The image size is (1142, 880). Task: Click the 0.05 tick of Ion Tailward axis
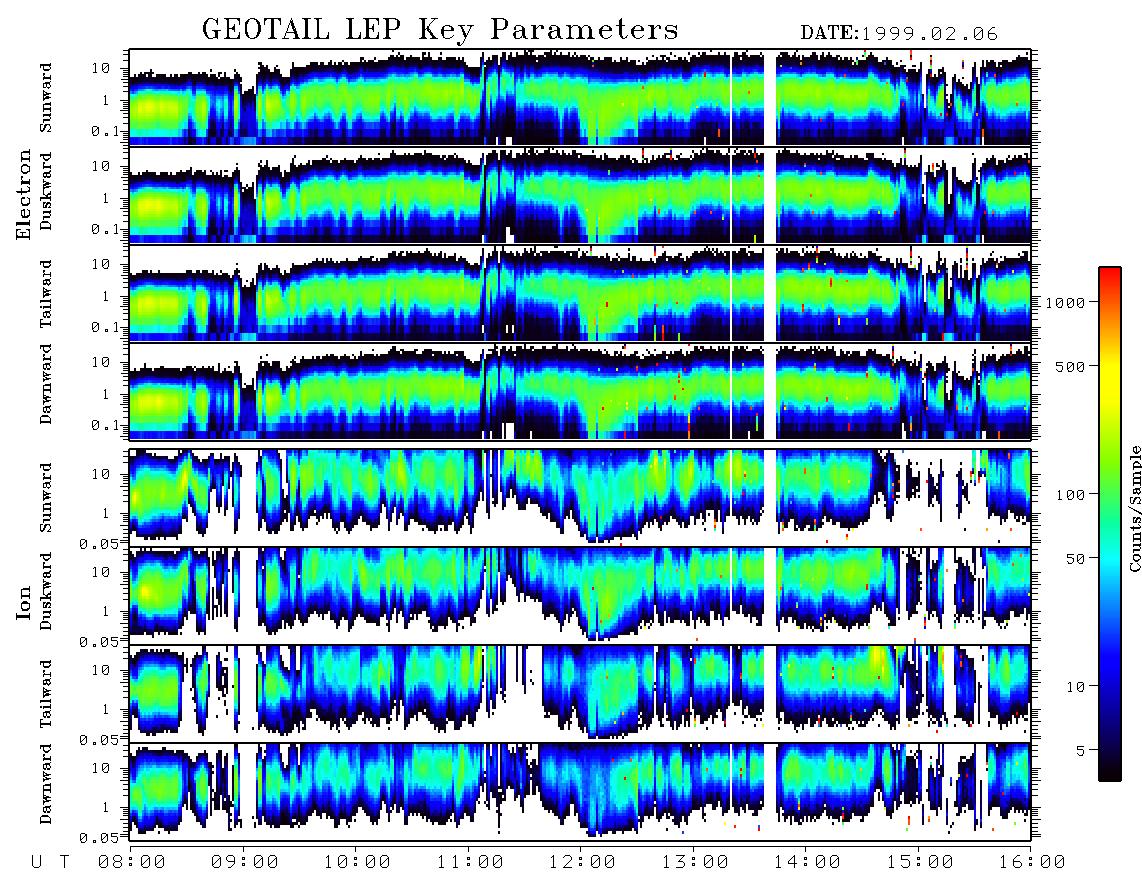click(100, 739)
